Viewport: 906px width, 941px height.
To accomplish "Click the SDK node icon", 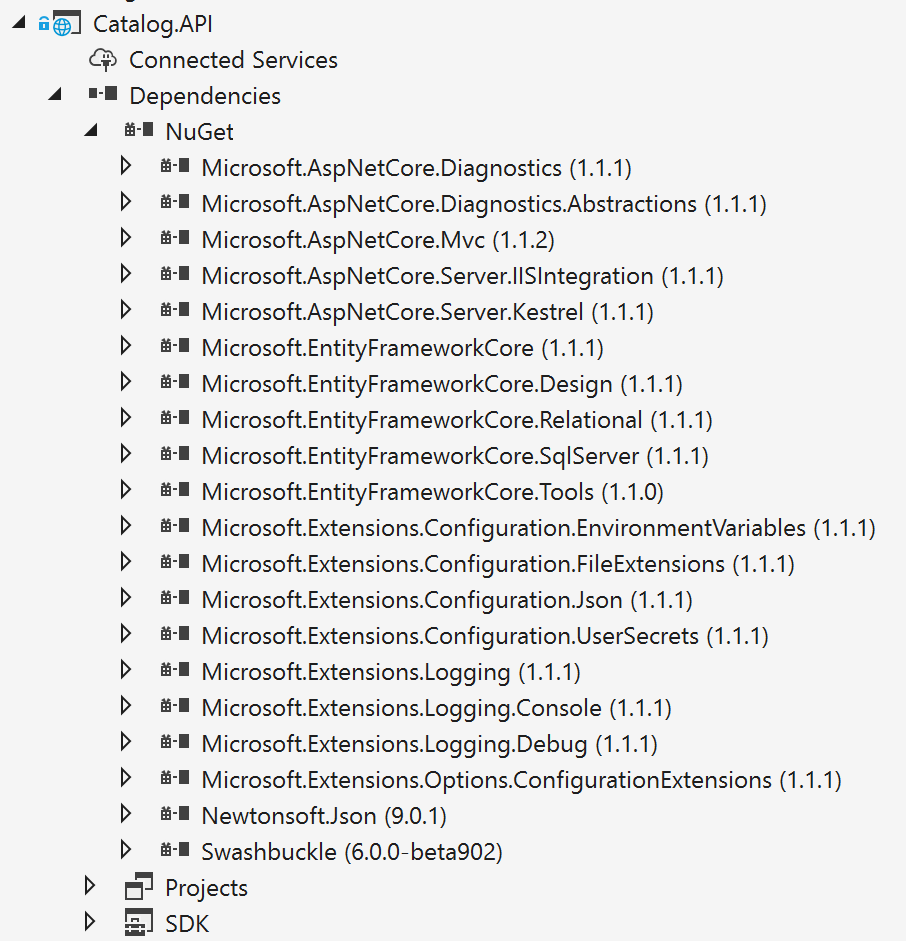I will point(138,924).
